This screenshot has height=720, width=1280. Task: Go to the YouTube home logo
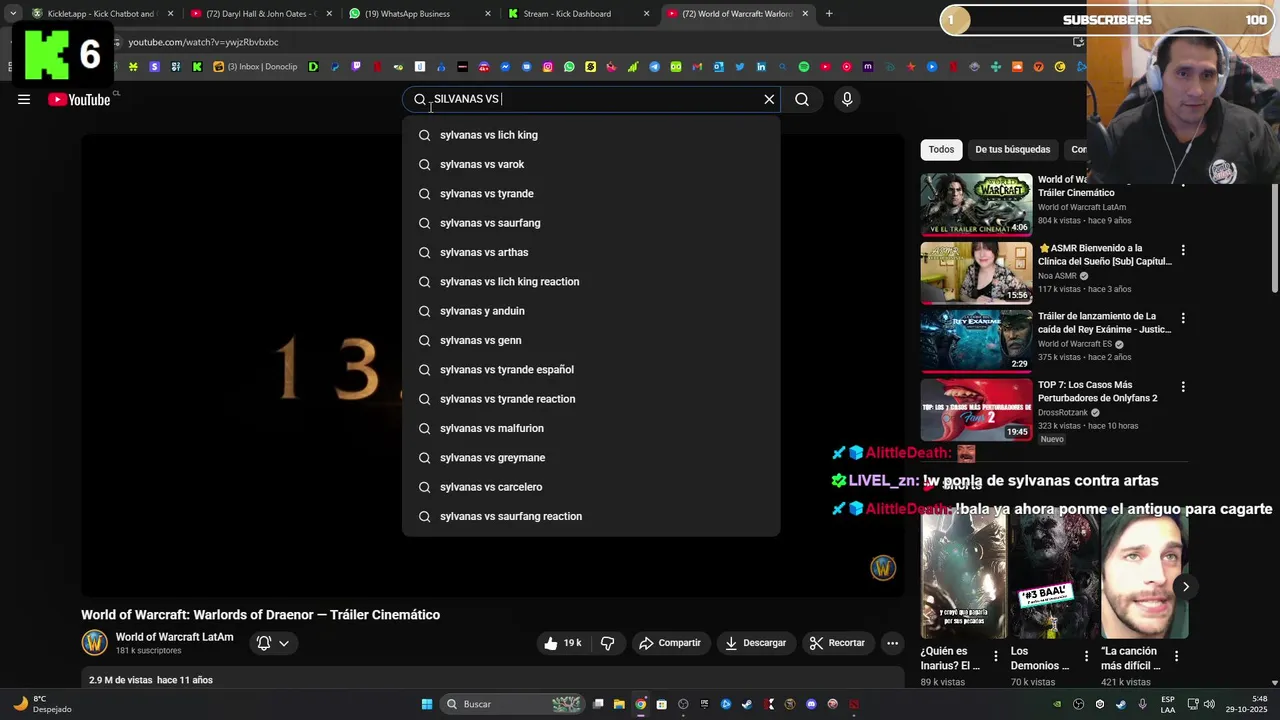click(x=79, y=99)
